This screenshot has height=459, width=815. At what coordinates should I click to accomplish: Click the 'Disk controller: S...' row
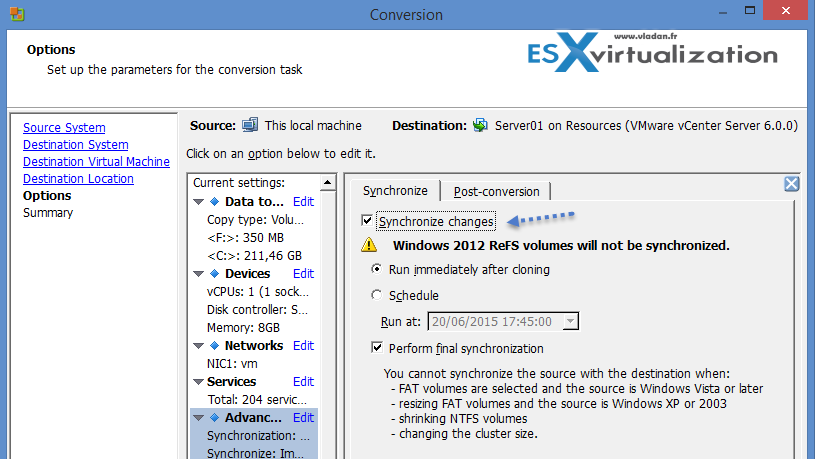pyautogui.click(x=257, y=309)
